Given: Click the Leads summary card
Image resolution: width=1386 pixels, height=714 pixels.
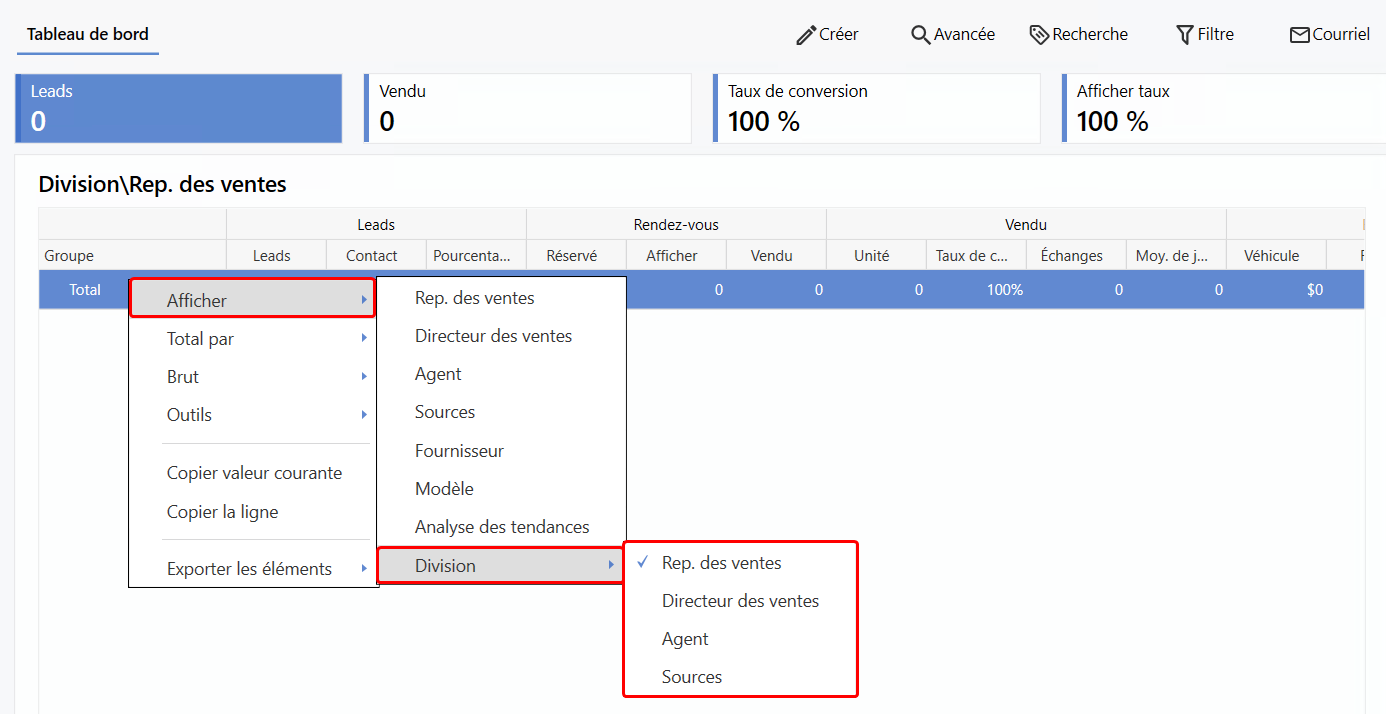Looking at the screenshot, I should click(179, 108).
